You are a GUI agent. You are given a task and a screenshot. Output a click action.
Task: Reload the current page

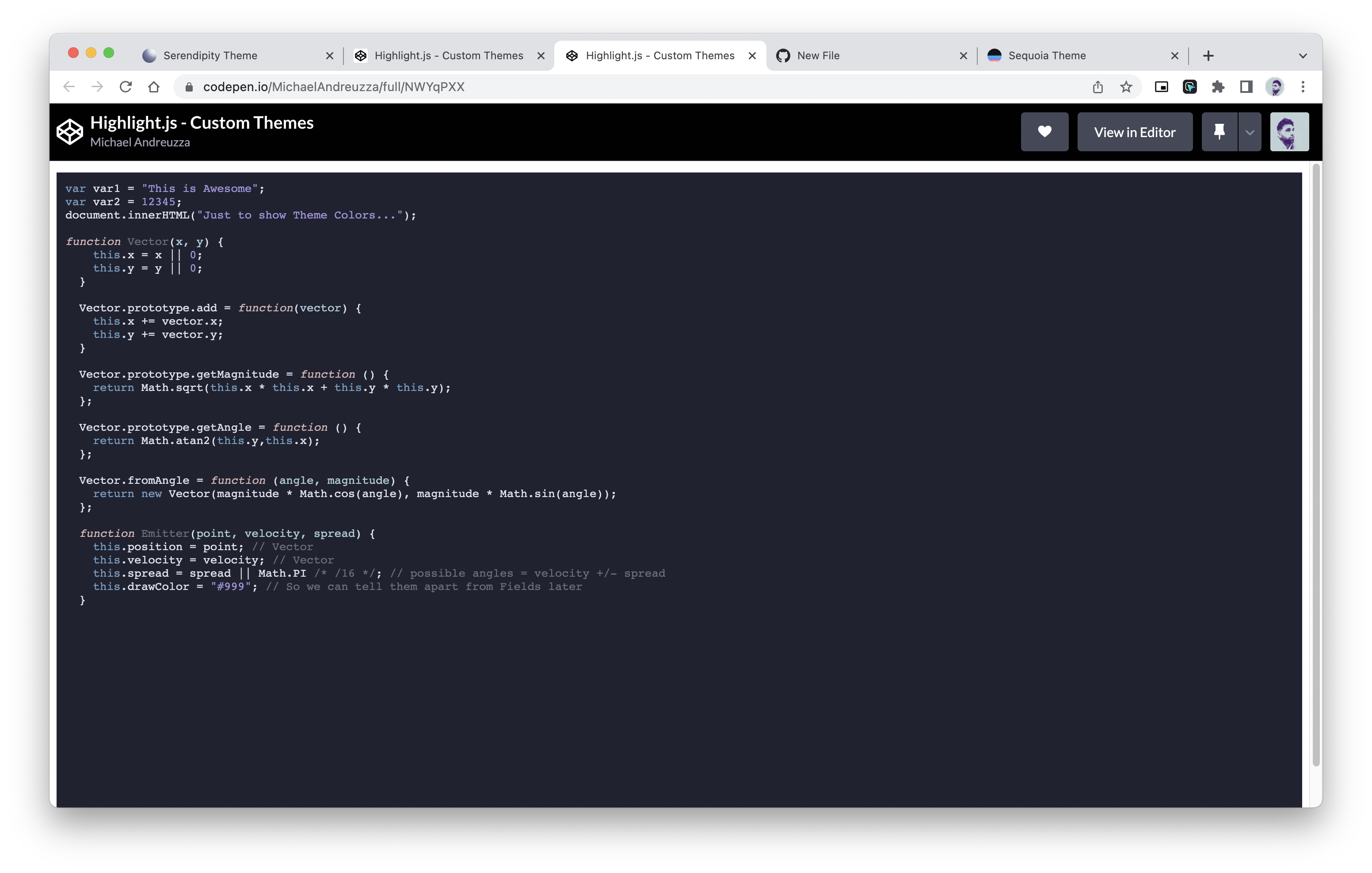[x=126, y=87]
